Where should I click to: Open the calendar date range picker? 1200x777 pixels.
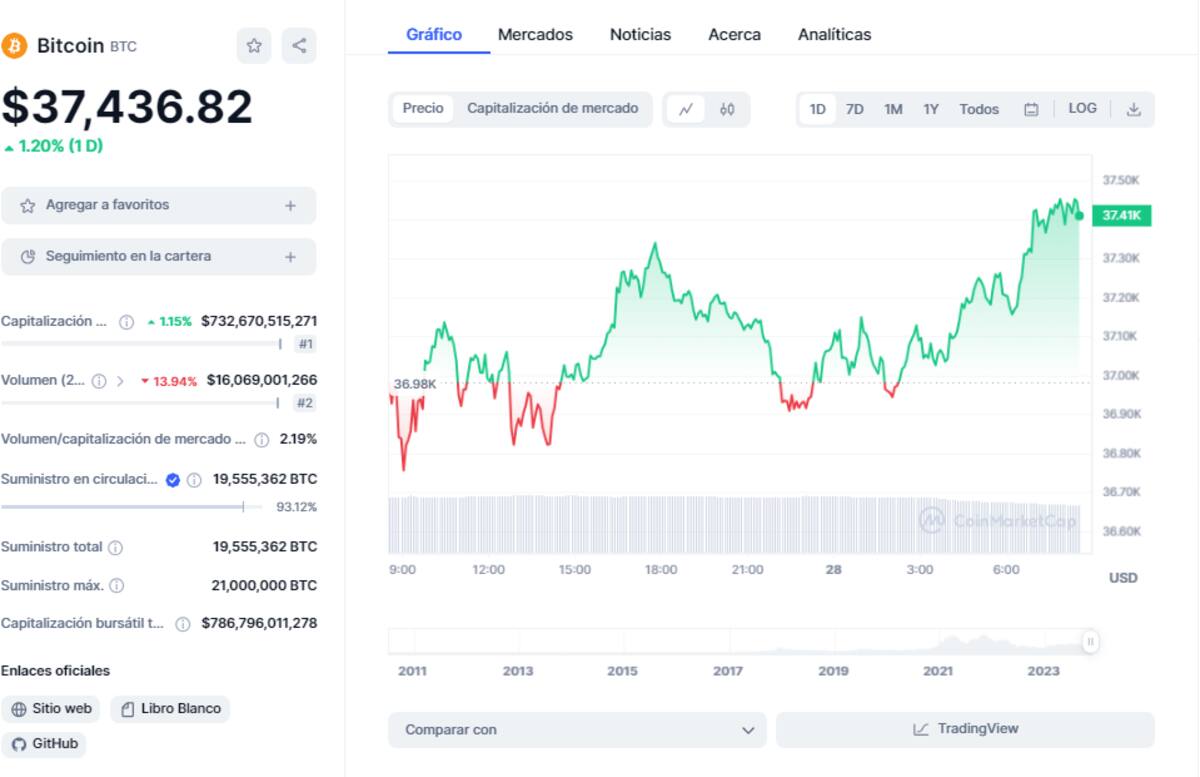coord(1031,109)
